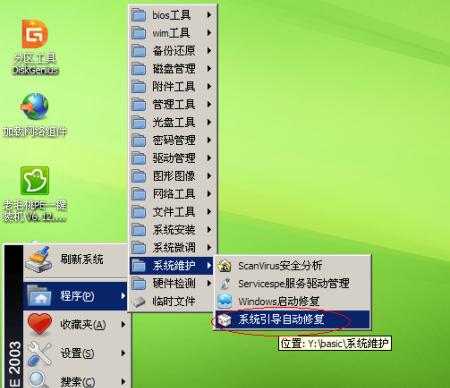
Task: Open the 密码管理 menu folder
Action: (x=172, y=140)
